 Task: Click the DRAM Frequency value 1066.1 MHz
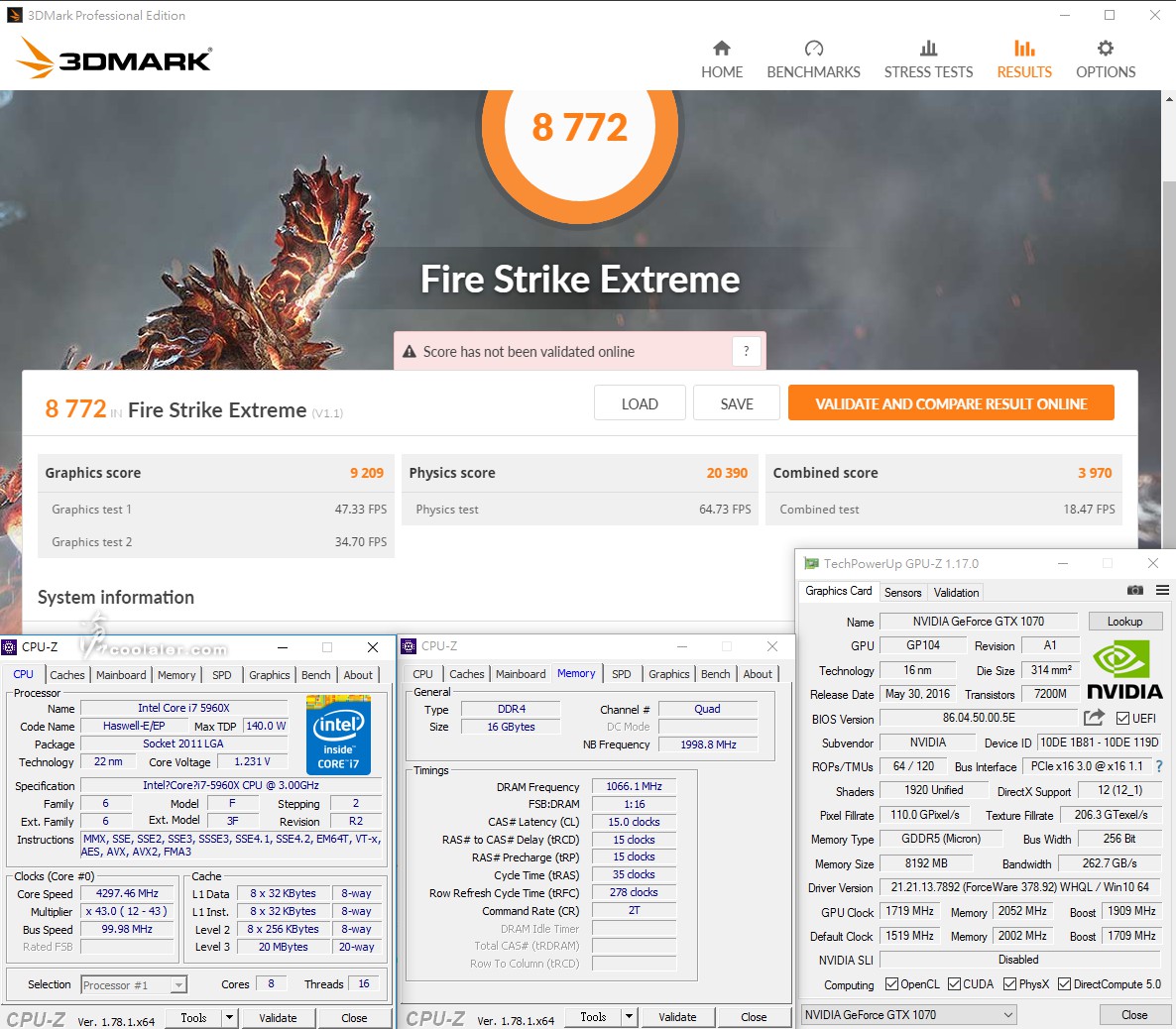tap(634, 786)
